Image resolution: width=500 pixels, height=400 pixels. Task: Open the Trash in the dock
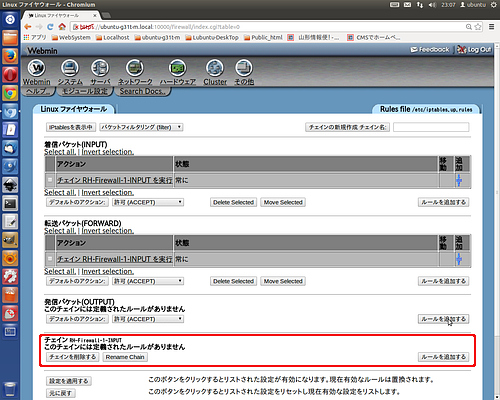tap(10, 389)
